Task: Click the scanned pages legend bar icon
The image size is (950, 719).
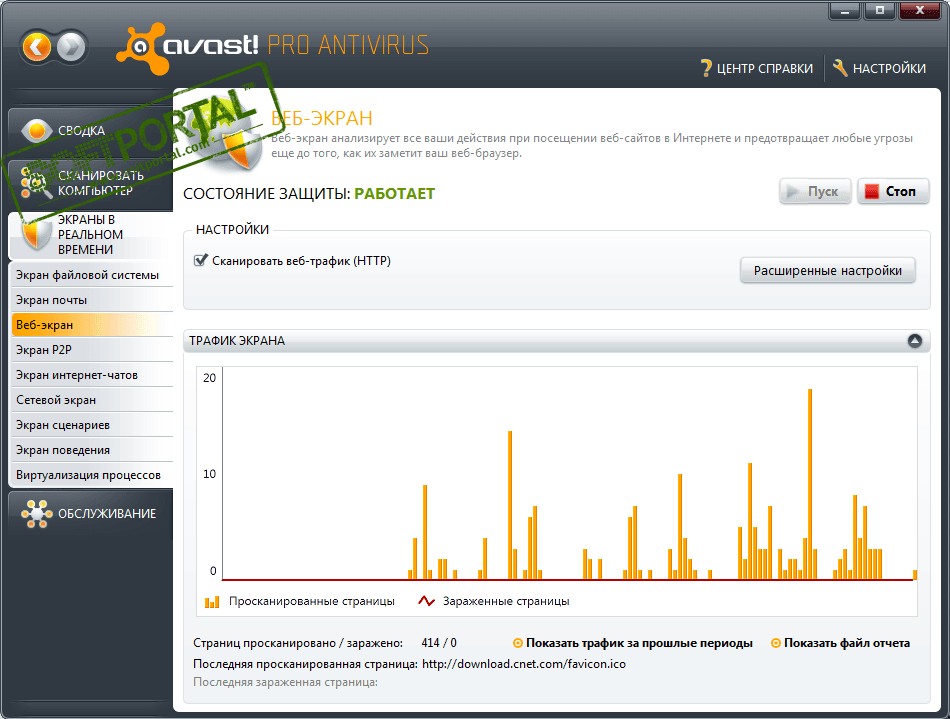Action: tap(212, 601)
